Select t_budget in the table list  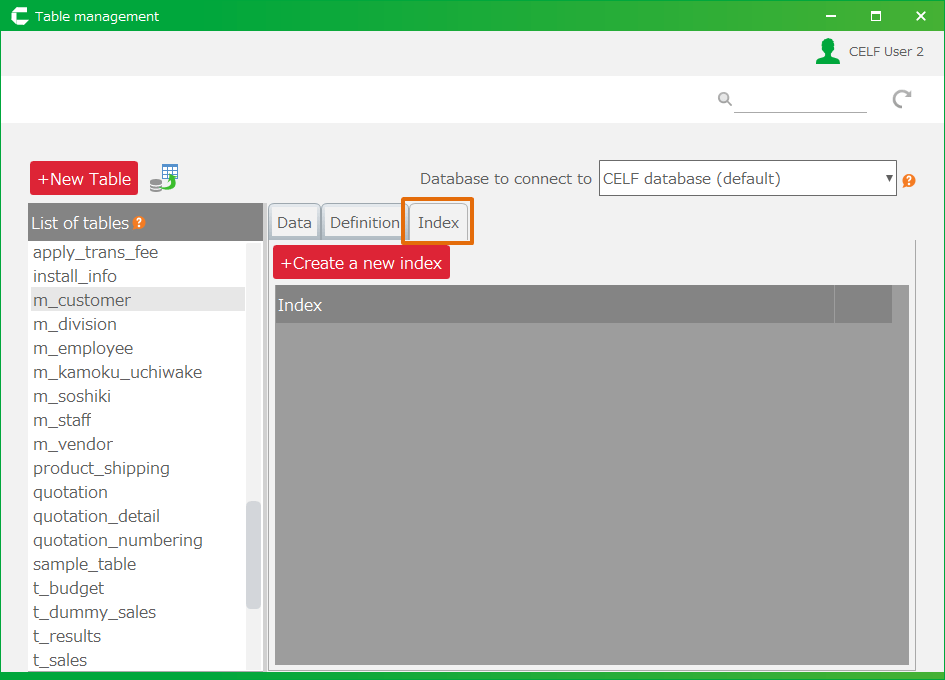click(x=68, y=588)
